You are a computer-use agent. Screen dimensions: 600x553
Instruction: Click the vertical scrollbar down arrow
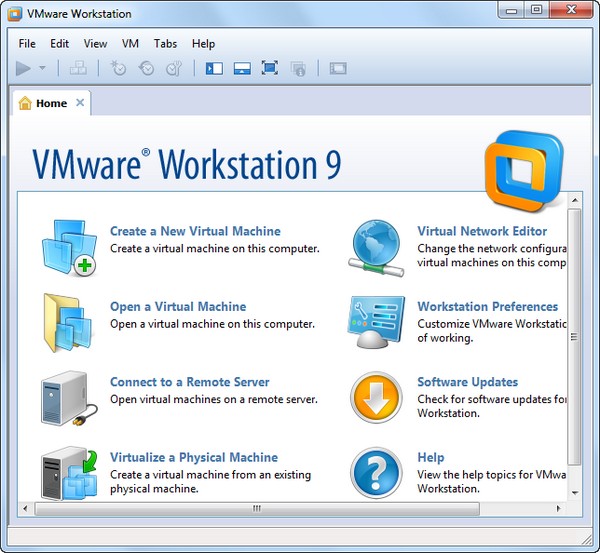point(574,493)
